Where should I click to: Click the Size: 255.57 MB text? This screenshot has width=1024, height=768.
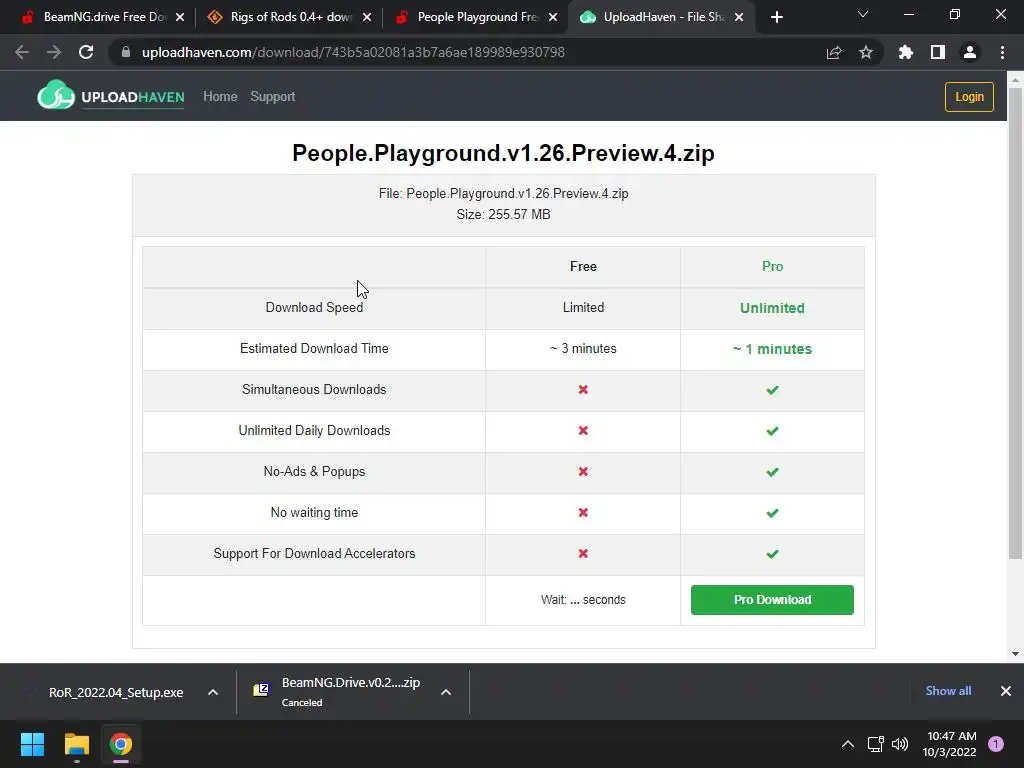pyautogui.click(x=504, y=214)
